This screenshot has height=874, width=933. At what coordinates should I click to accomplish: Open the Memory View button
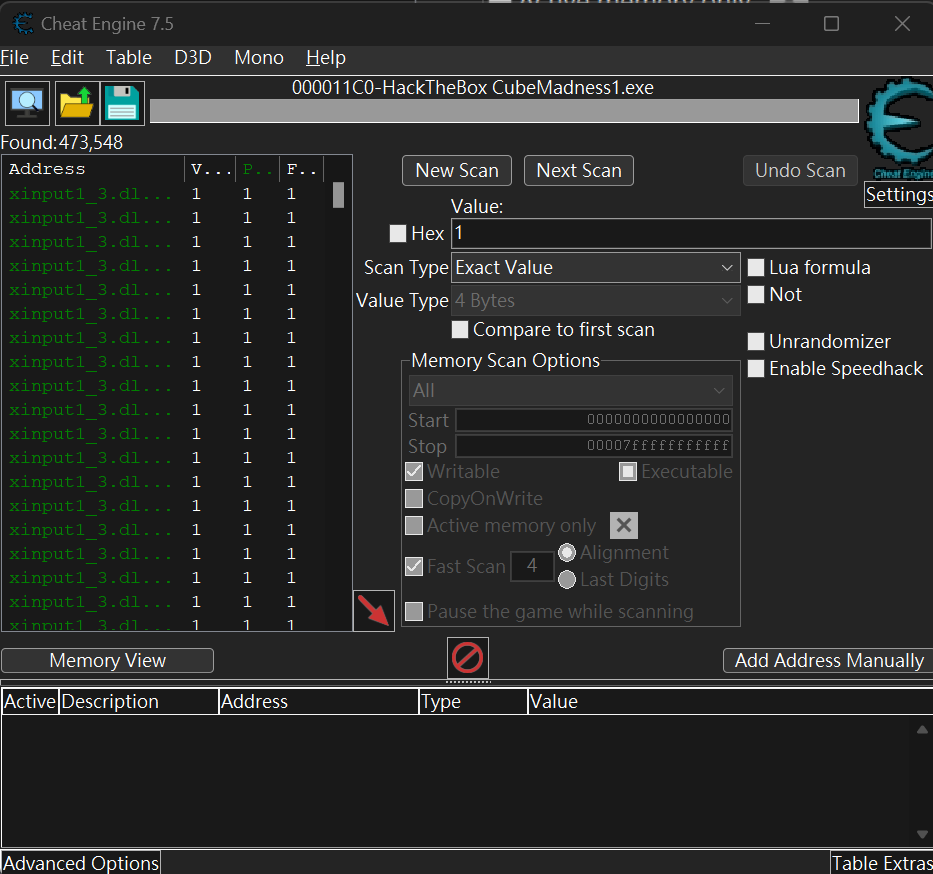[x=108, y=660]
